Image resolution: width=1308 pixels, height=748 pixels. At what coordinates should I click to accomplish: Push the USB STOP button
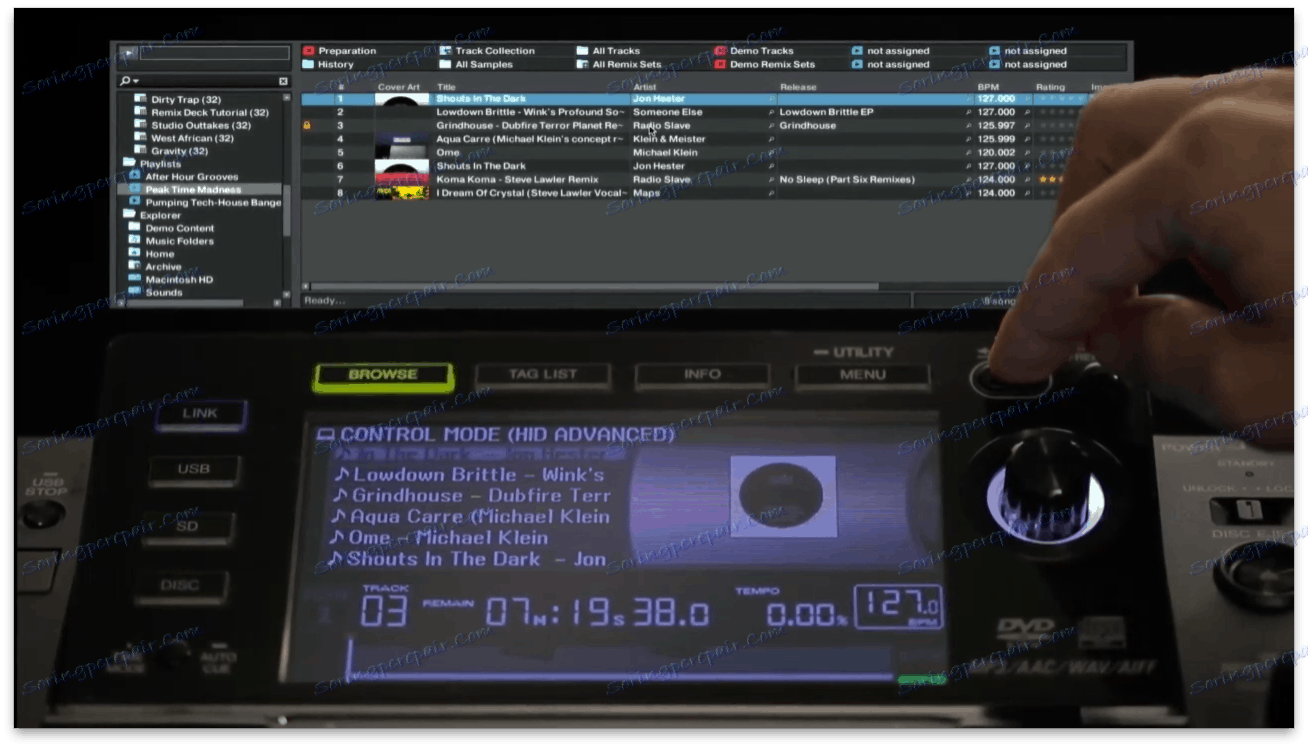(41, 514)
